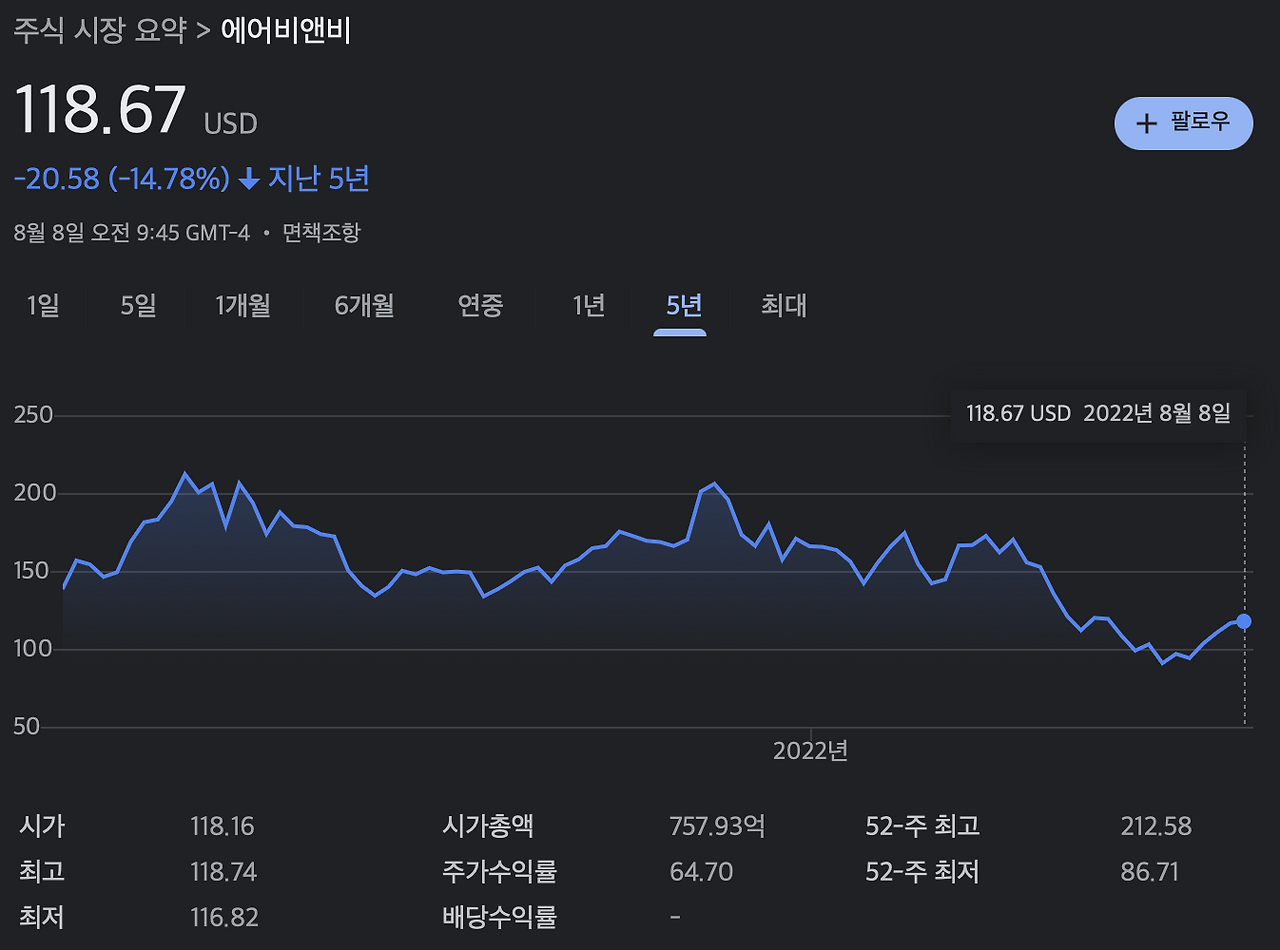Click the 100 y-axis label
1280x950 pixels.
click(x=33, y=650)
